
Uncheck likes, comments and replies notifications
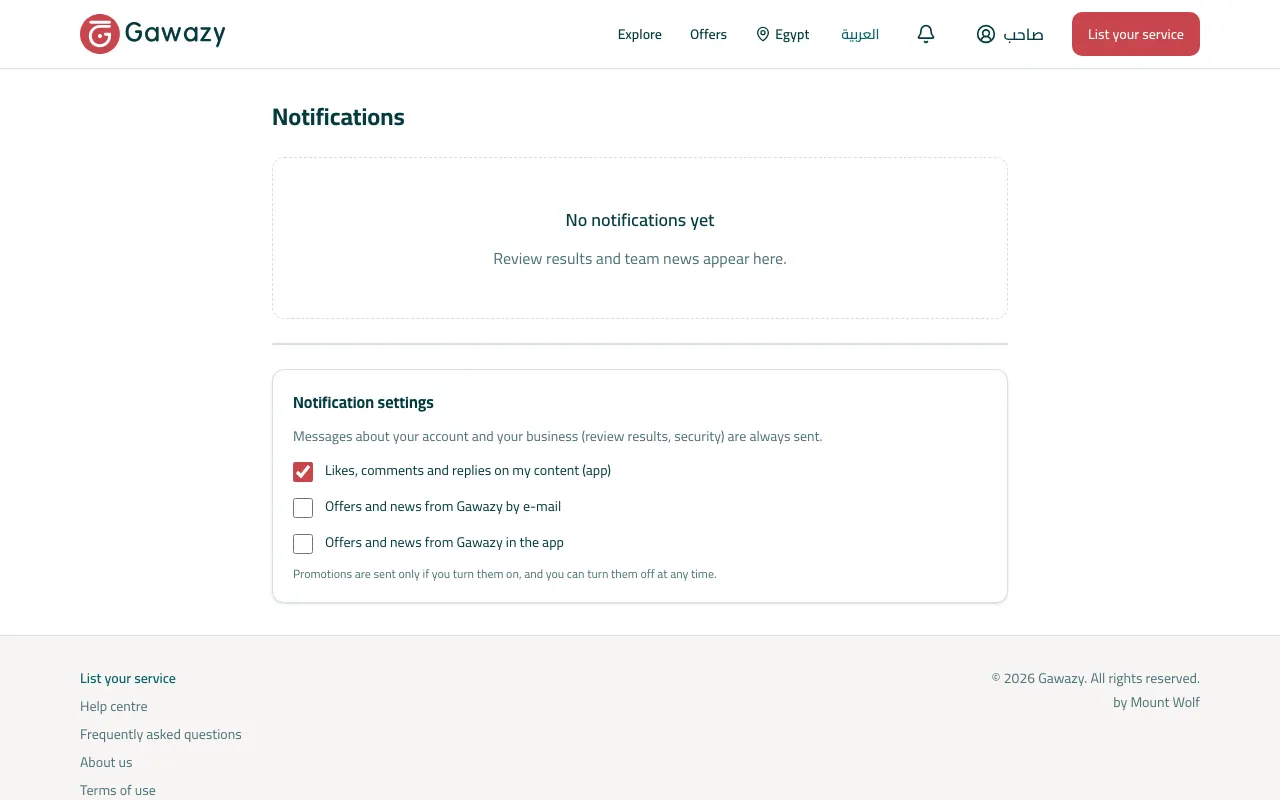tap(303, 471)
